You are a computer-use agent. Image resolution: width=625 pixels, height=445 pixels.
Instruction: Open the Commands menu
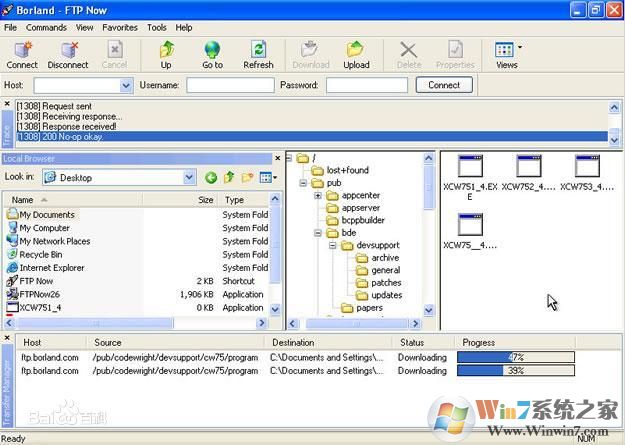[46, 27]
